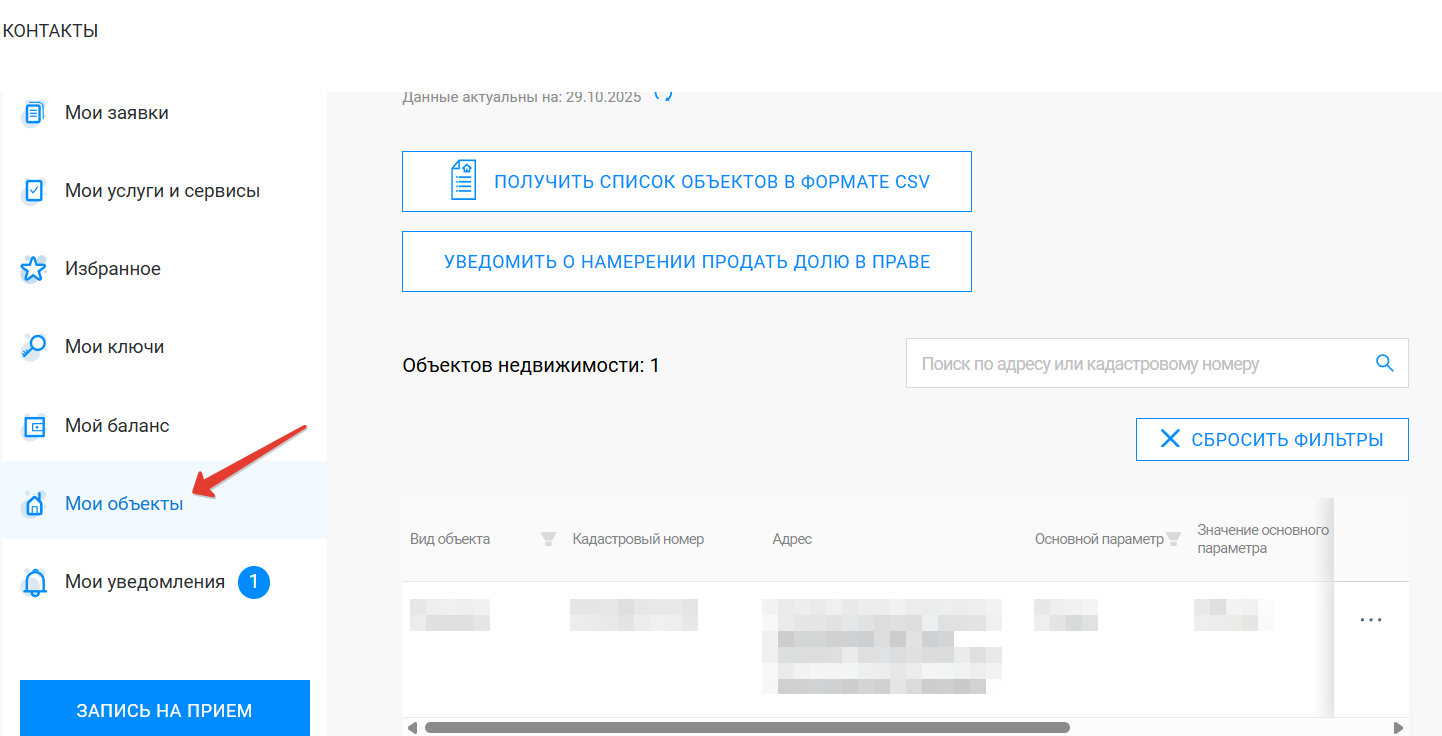Open the filter on the Основной параметр column

(1172, 538)
